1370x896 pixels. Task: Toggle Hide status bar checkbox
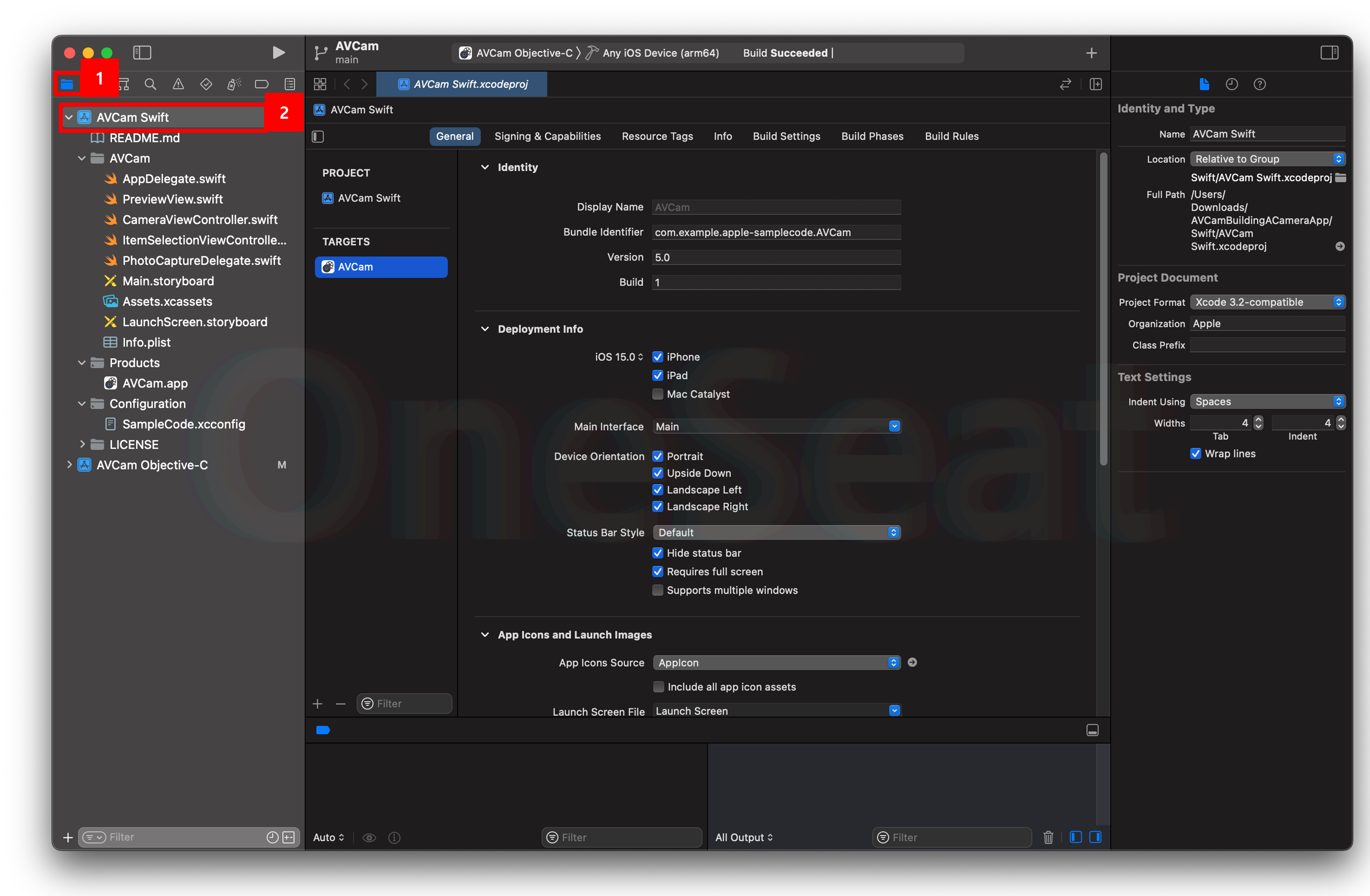(x=657, y=553)
